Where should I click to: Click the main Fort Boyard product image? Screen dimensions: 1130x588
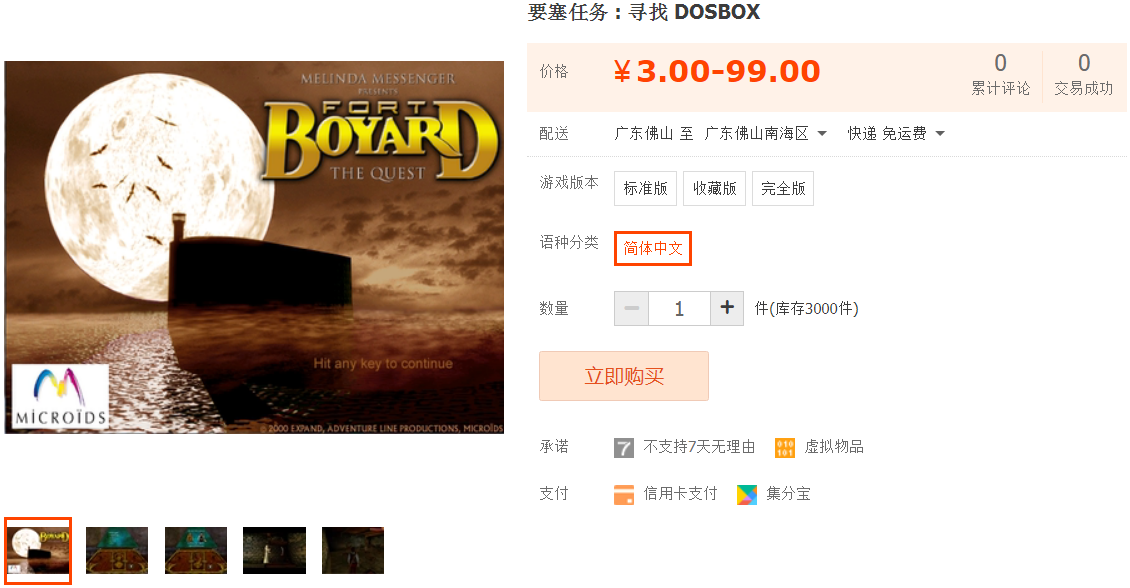coord(254,247)
